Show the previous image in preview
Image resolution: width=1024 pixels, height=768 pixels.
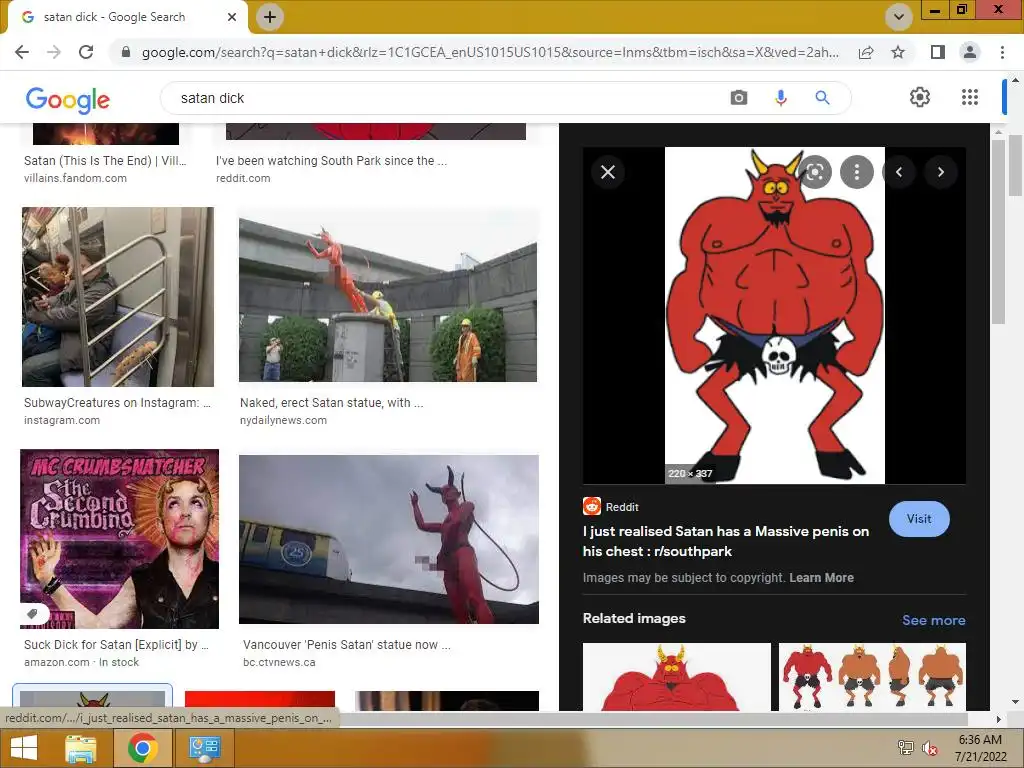click(x=899, y=172)
